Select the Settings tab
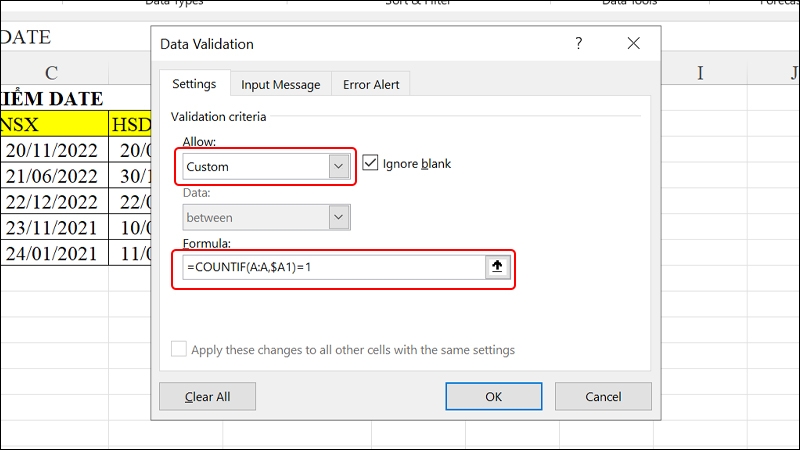 [x=194, y=84]
